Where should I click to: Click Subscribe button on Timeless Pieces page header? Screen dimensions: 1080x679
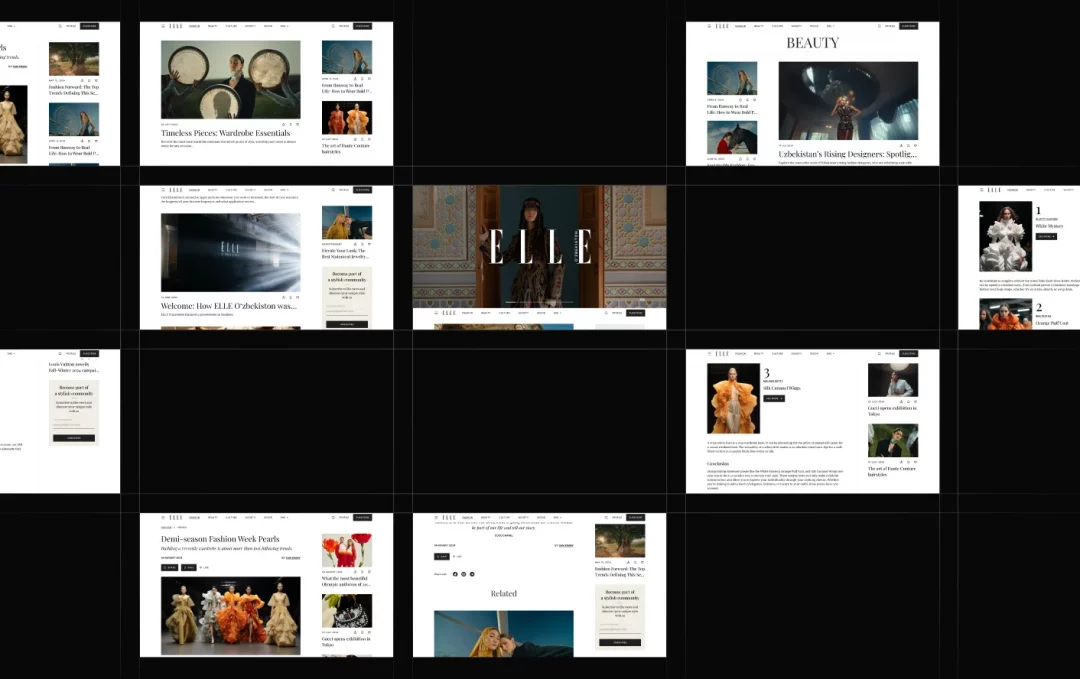point(362,26)
